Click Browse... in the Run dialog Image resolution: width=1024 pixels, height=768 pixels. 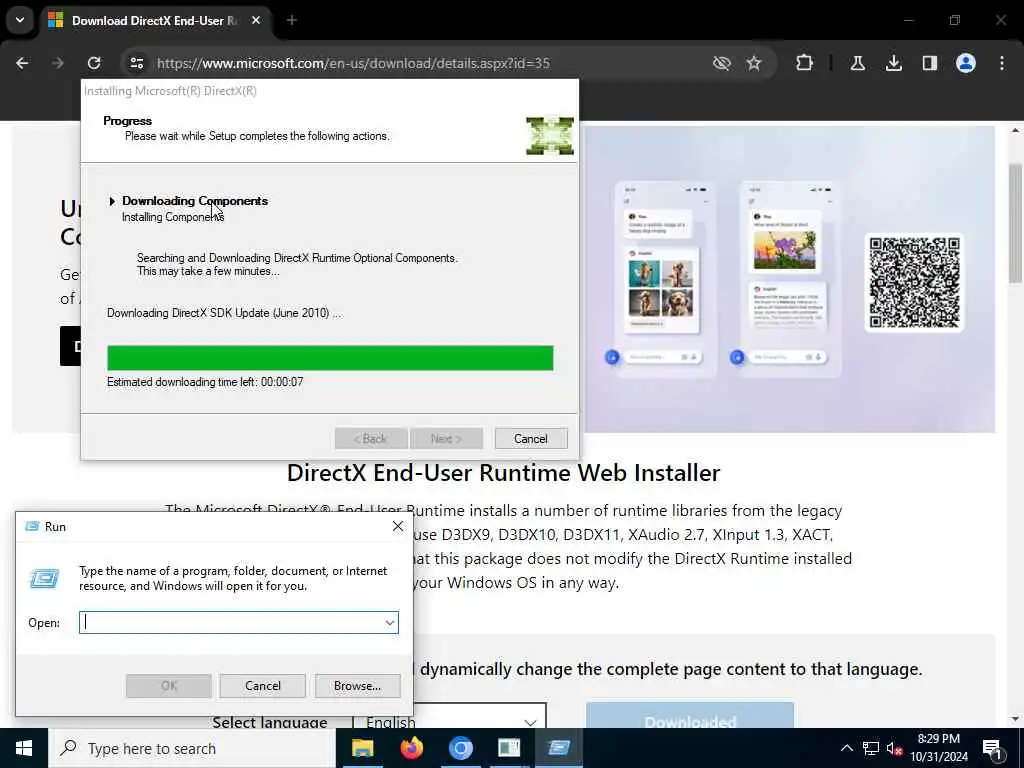357,686
